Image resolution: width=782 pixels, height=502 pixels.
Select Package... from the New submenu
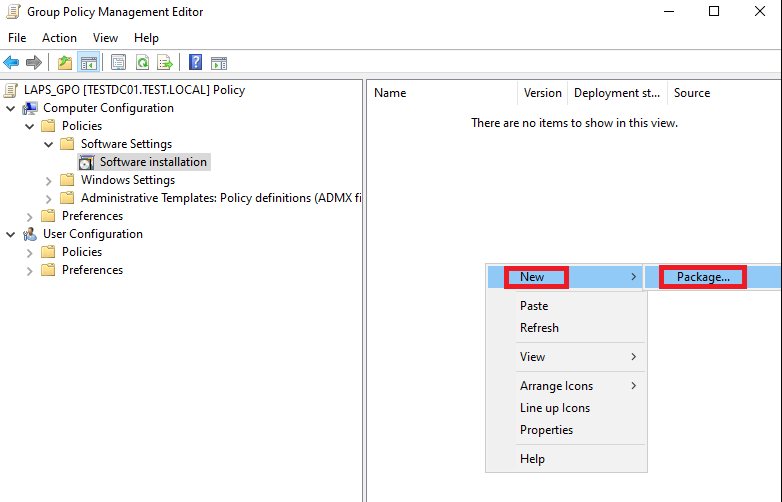coord(703,277)
